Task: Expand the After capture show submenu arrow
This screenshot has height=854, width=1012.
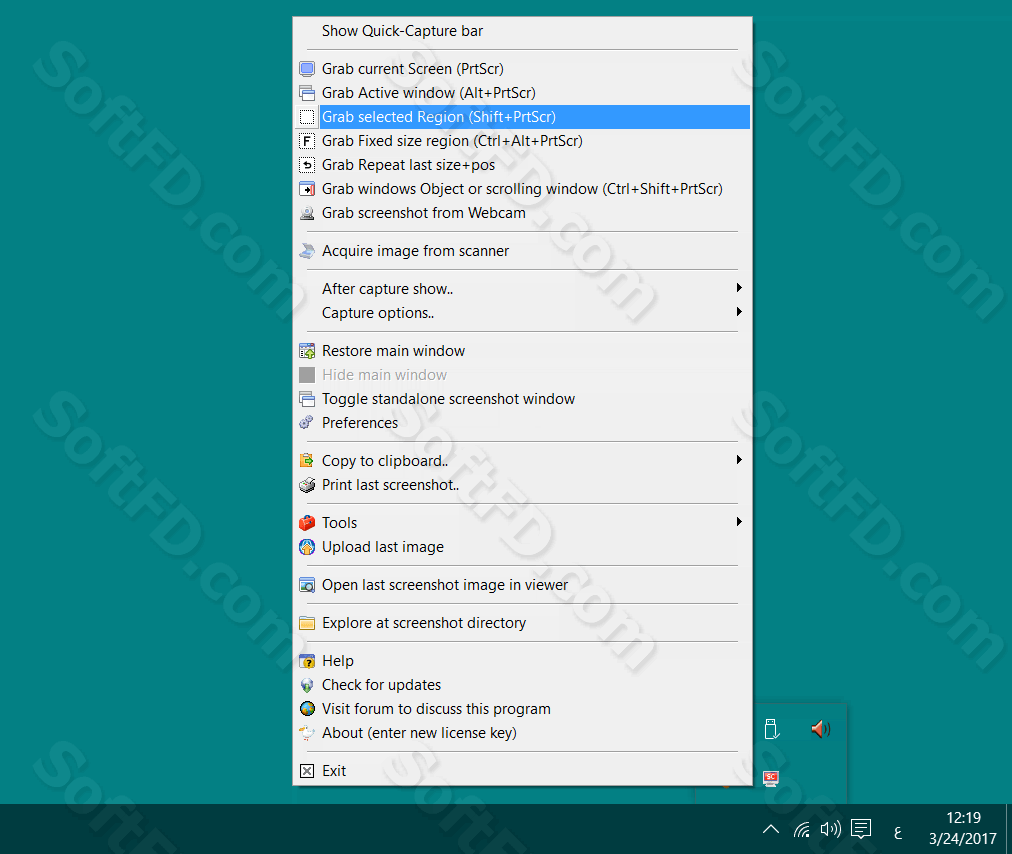Action: [x=739, y=288]
